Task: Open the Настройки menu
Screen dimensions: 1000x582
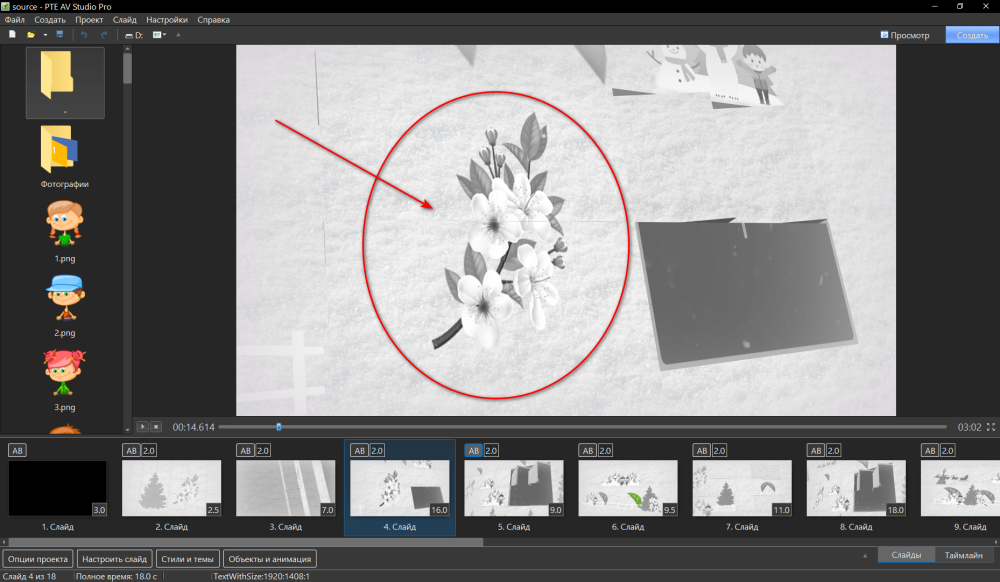Action: coord(166,20)
